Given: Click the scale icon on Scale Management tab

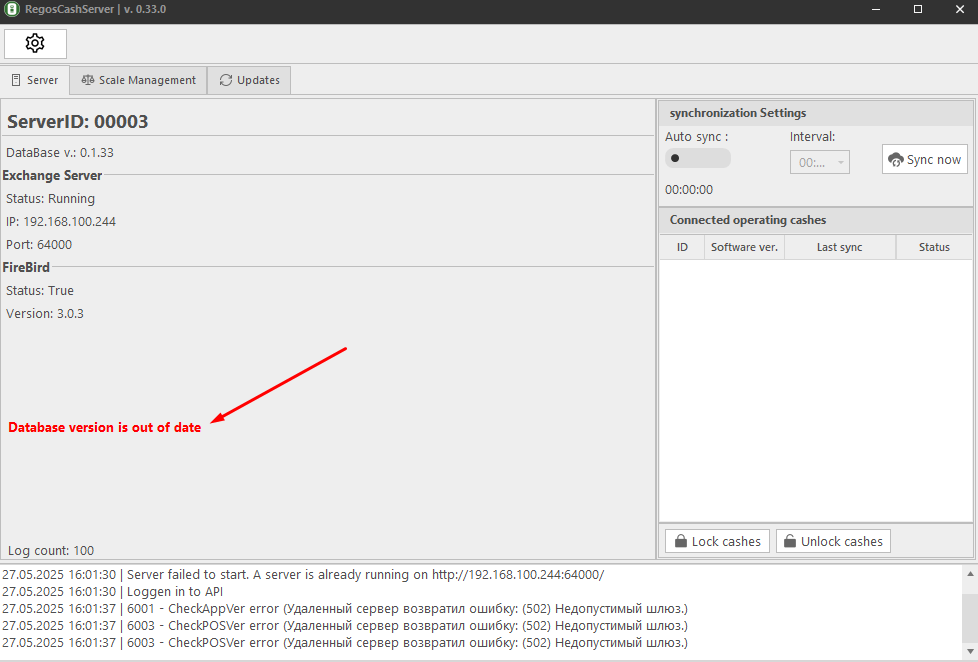Looking at the screenshot, I should [88, 80].
